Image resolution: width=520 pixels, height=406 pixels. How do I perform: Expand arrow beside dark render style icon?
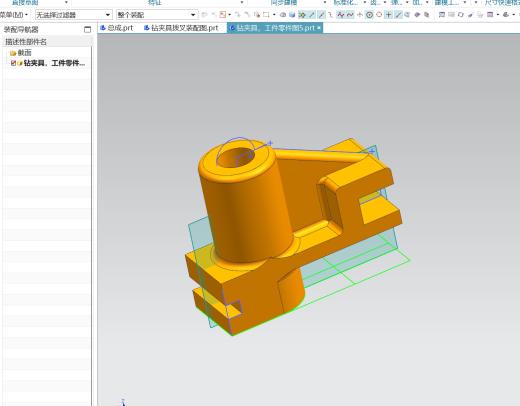(x=513, y=15)
